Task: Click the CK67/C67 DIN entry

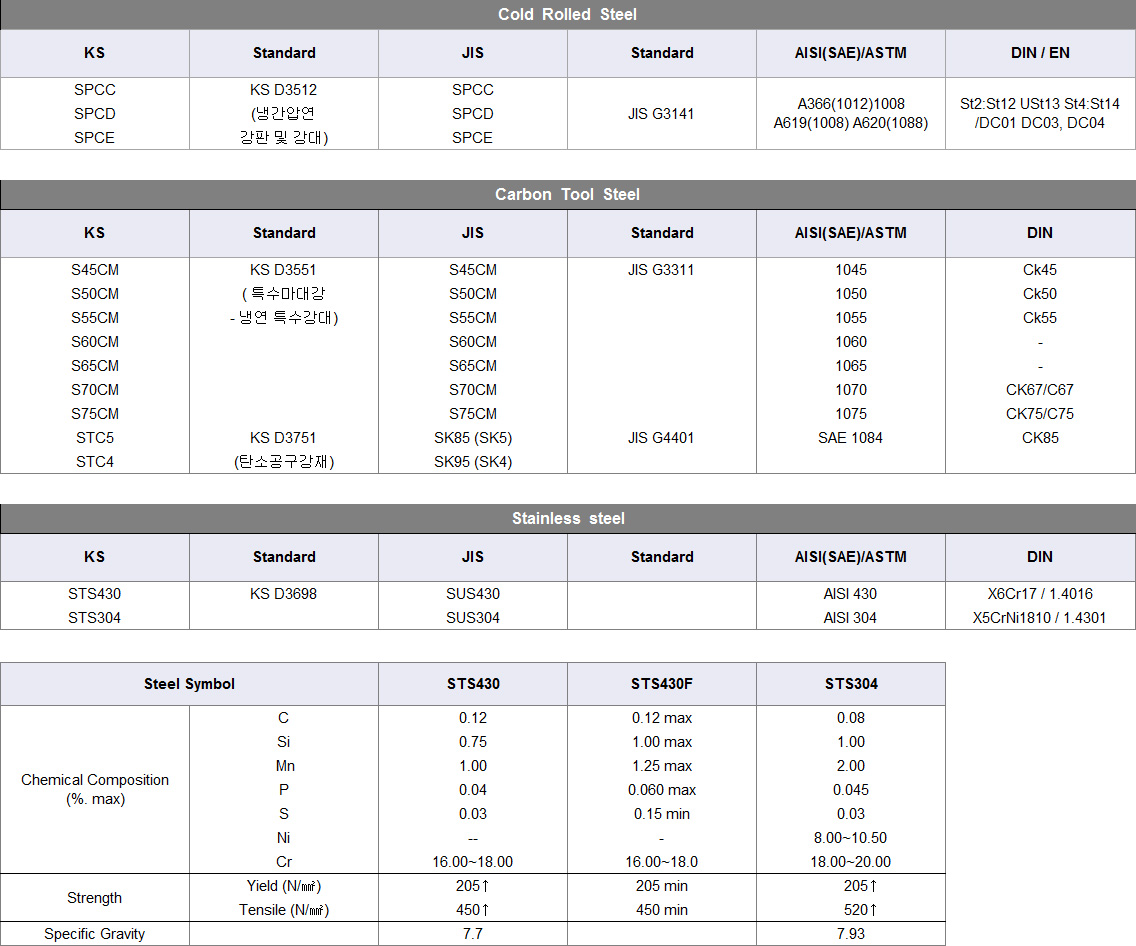Action: [1040, 390]
